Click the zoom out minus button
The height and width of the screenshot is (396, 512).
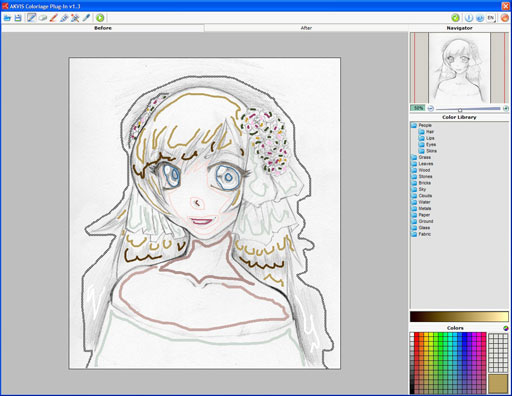[431, 108]
